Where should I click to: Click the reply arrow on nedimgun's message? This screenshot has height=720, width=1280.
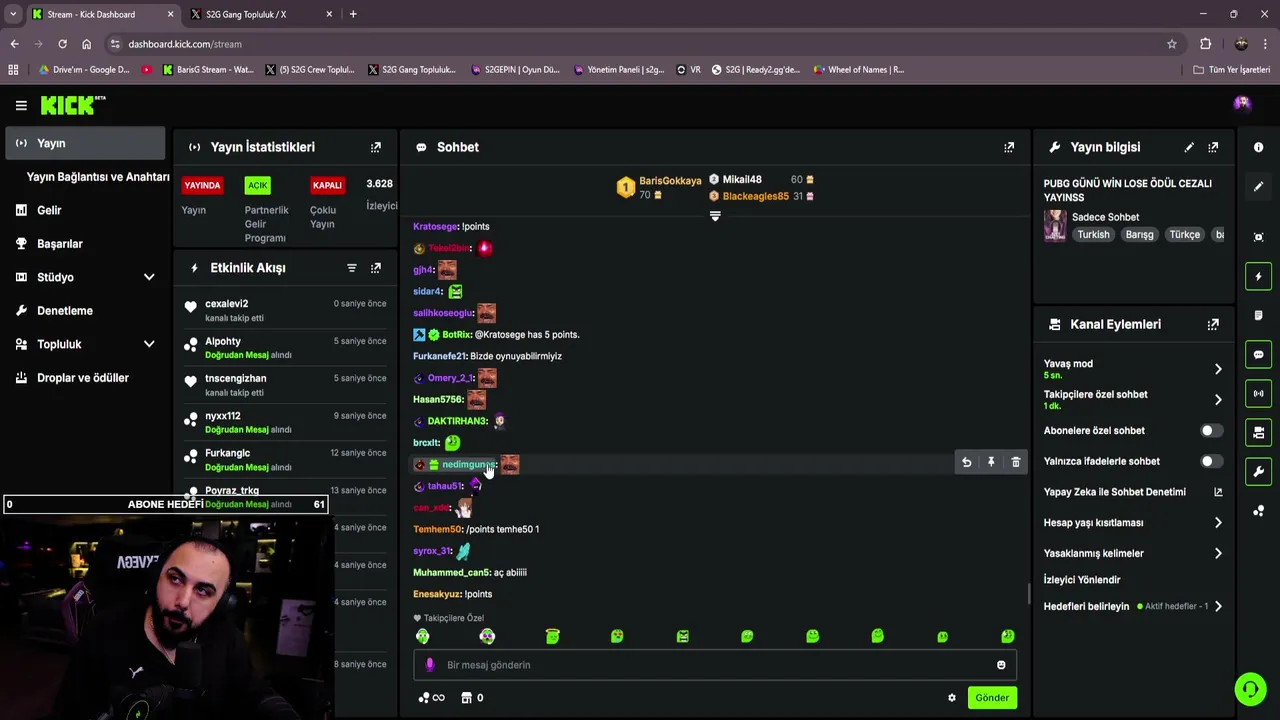click(966, 462)
